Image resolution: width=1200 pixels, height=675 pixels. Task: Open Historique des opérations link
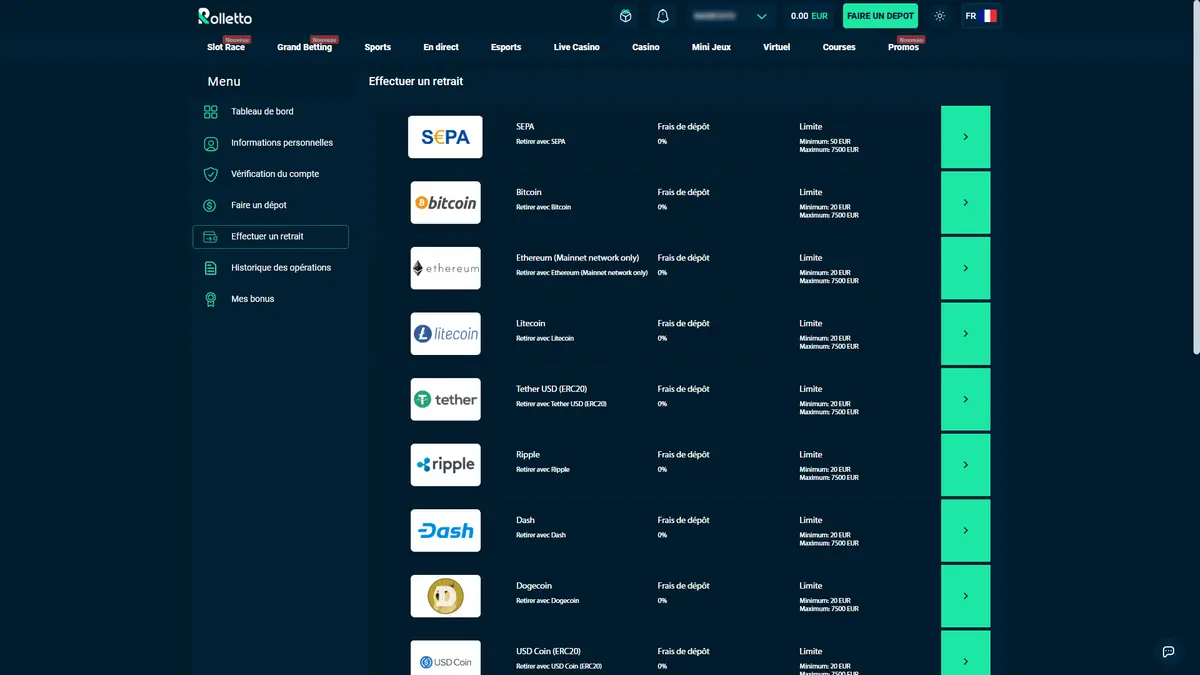coord(281,268)
